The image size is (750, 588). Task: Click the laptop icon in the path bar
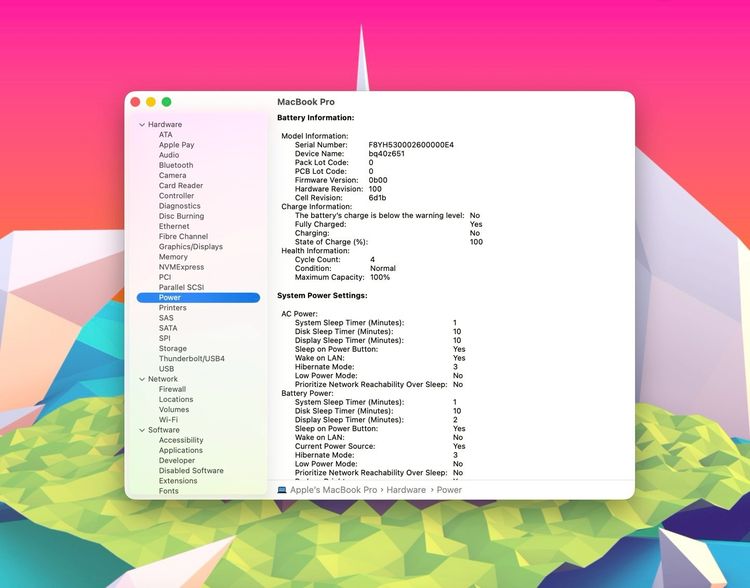coord(282,490)
